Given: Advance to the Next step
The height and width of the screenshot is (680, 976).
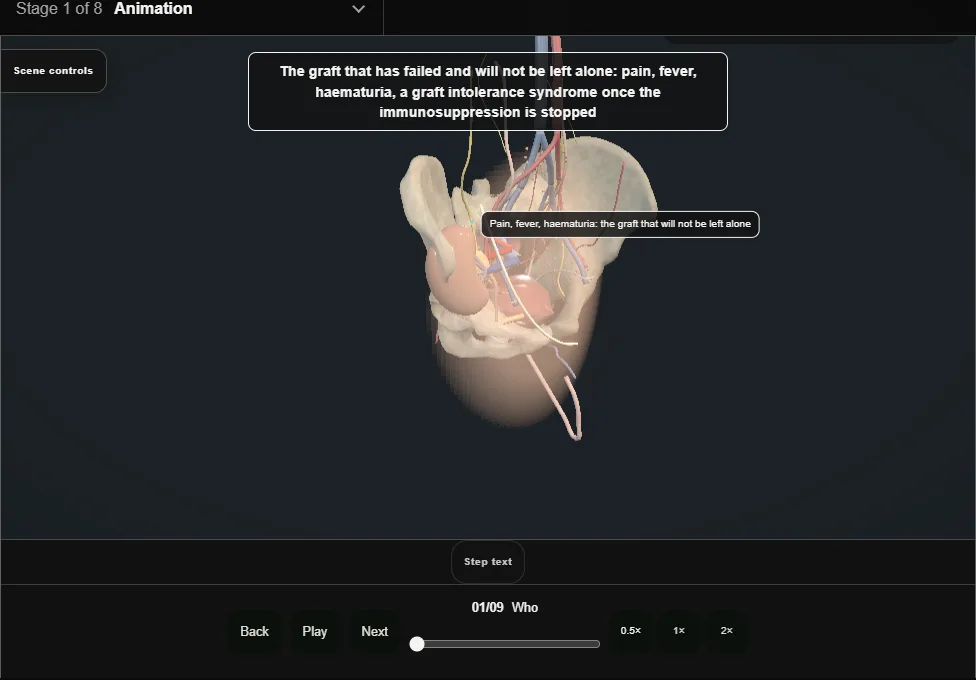Looking at the screenshot, I should pyautogui.click(x=375, y=631).
